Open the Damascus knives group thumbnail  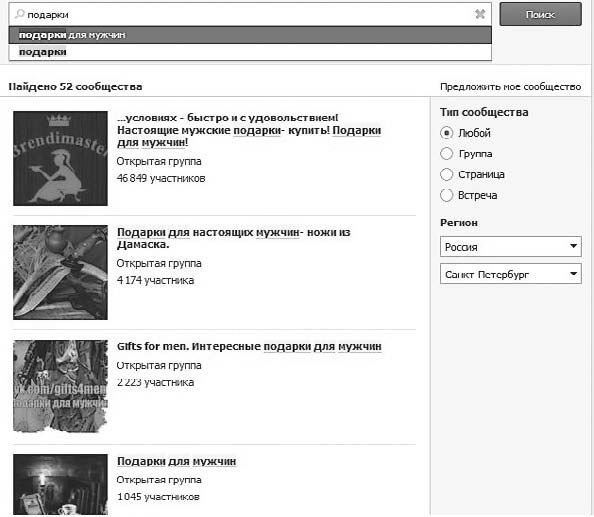pos(60,272)
